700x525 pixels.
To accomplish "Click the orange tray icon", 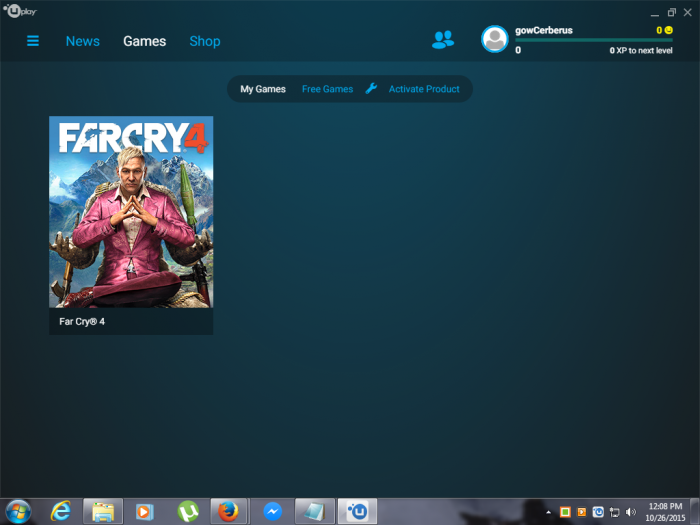I will tap(582, 512).
